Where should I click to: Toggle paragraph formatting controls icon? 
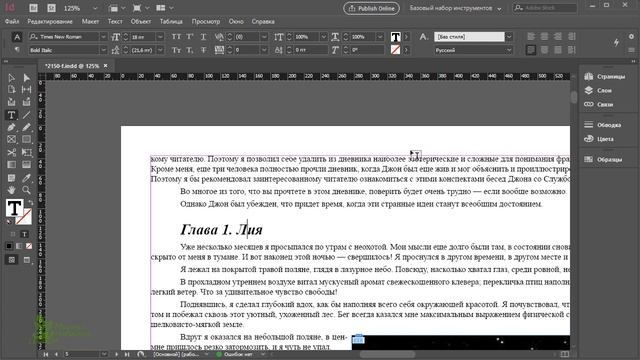point(17,50)
